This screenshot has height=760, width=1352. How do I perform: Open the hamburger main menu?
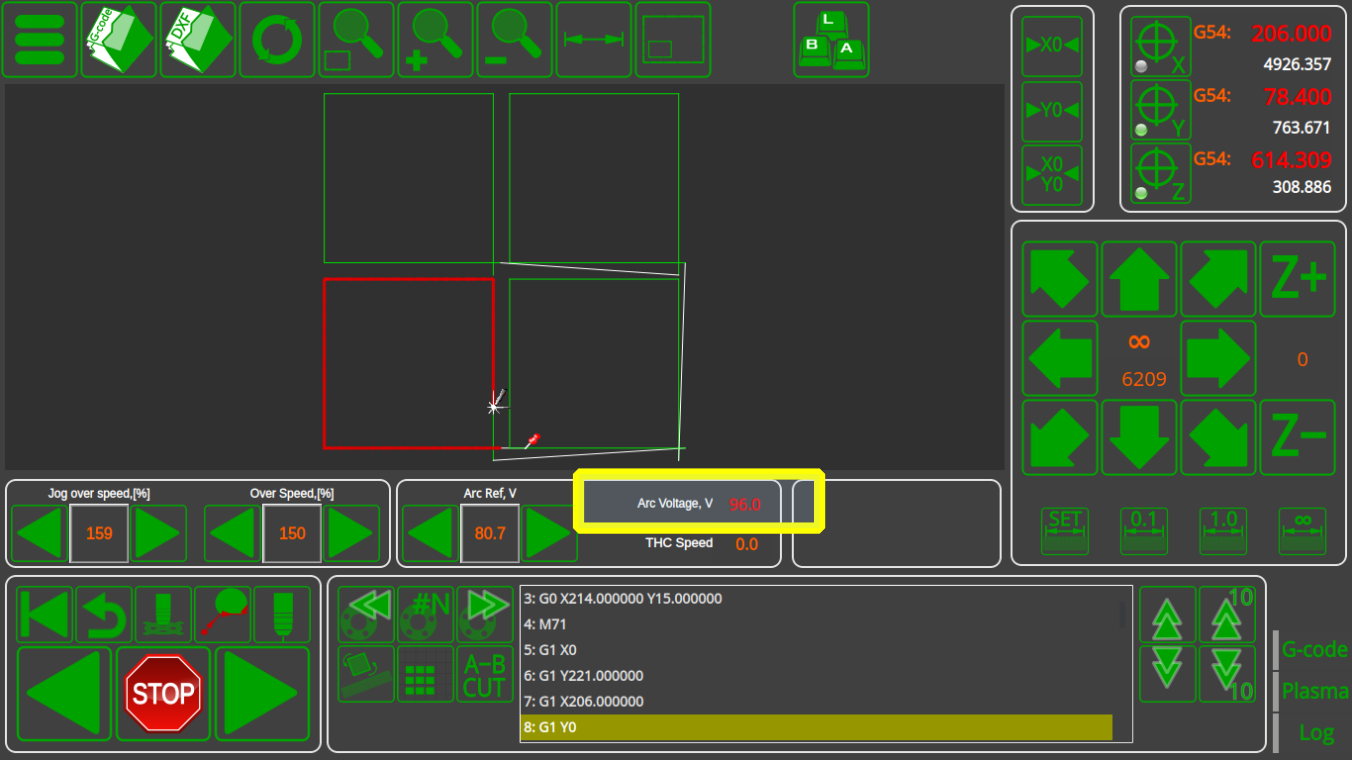39,40
